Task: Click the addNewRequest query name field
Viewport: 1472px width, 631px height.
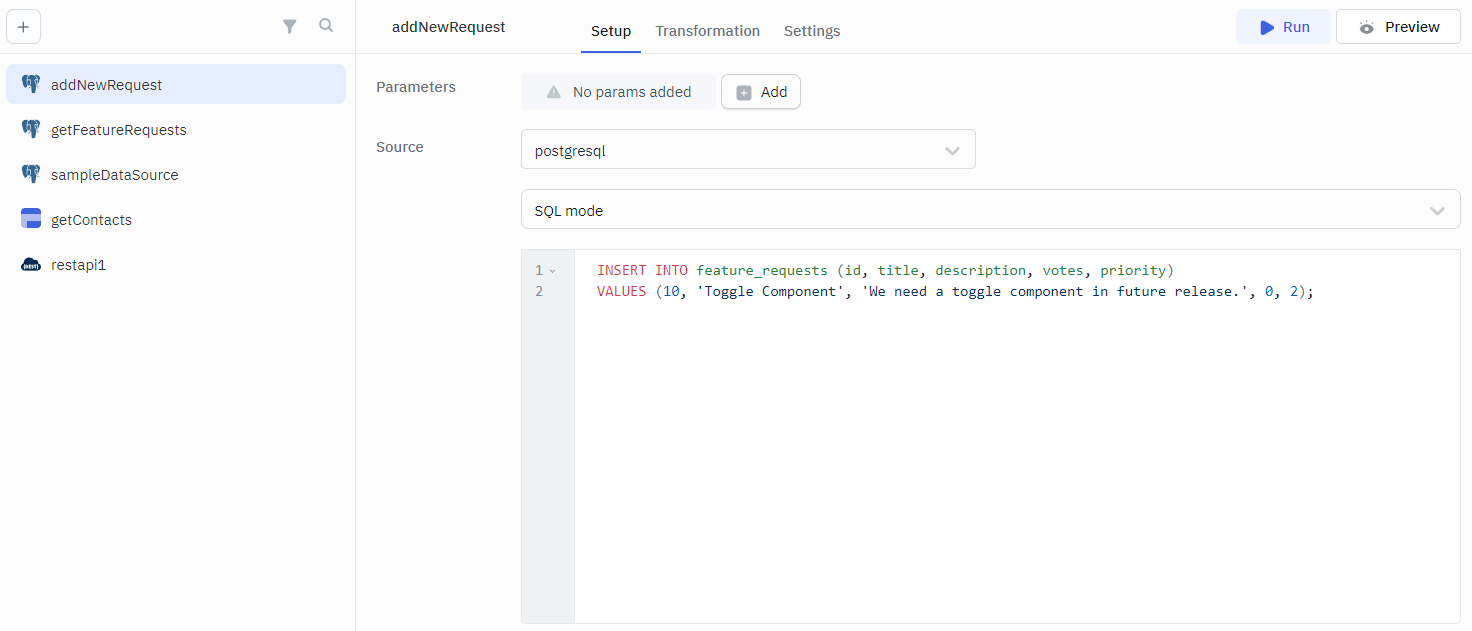Action: tap(449, 27)
